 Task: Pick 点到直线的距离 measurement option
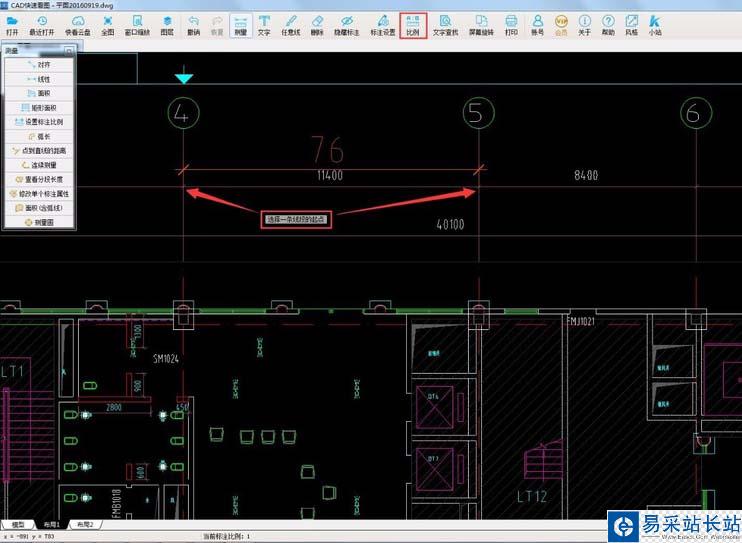(x=40, y=150)
